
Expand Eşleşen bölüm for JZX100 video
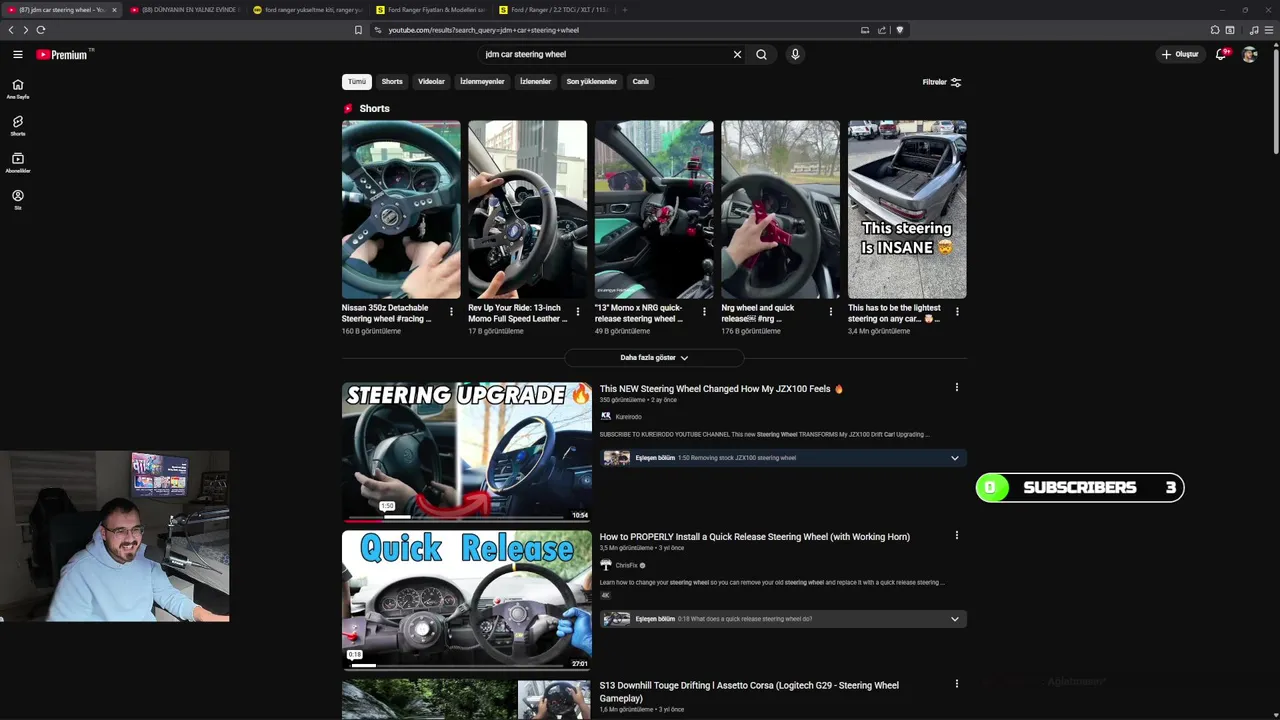point(783,458)
